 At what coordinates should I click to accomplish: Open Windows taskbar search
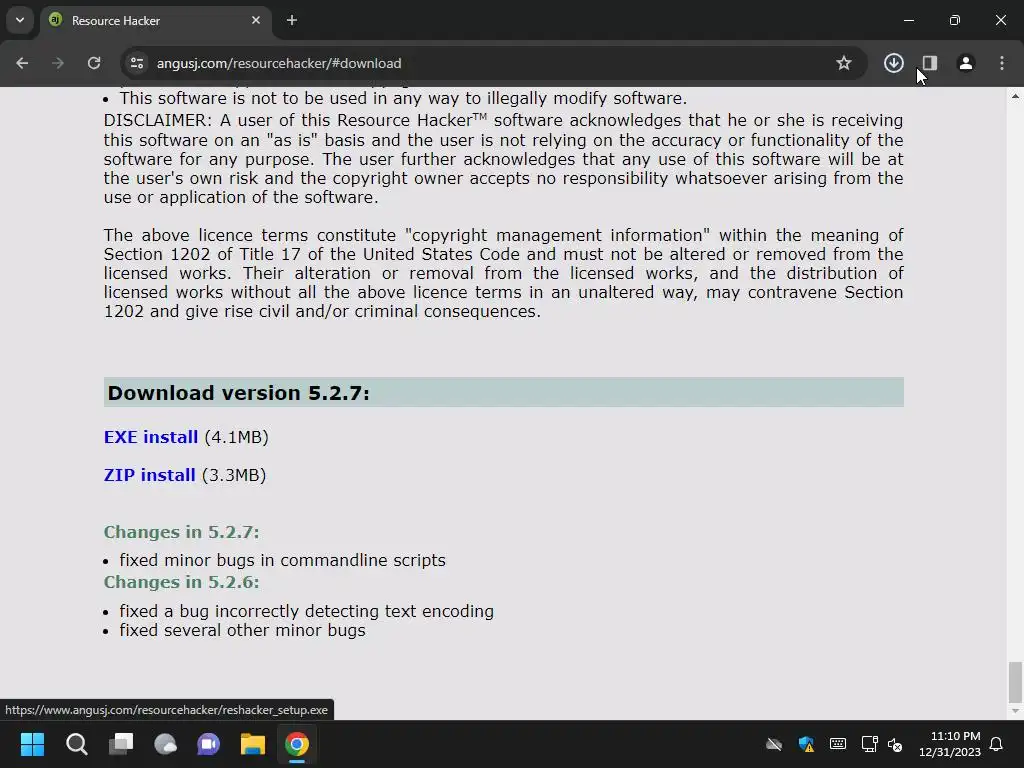[x=76, y=744]
